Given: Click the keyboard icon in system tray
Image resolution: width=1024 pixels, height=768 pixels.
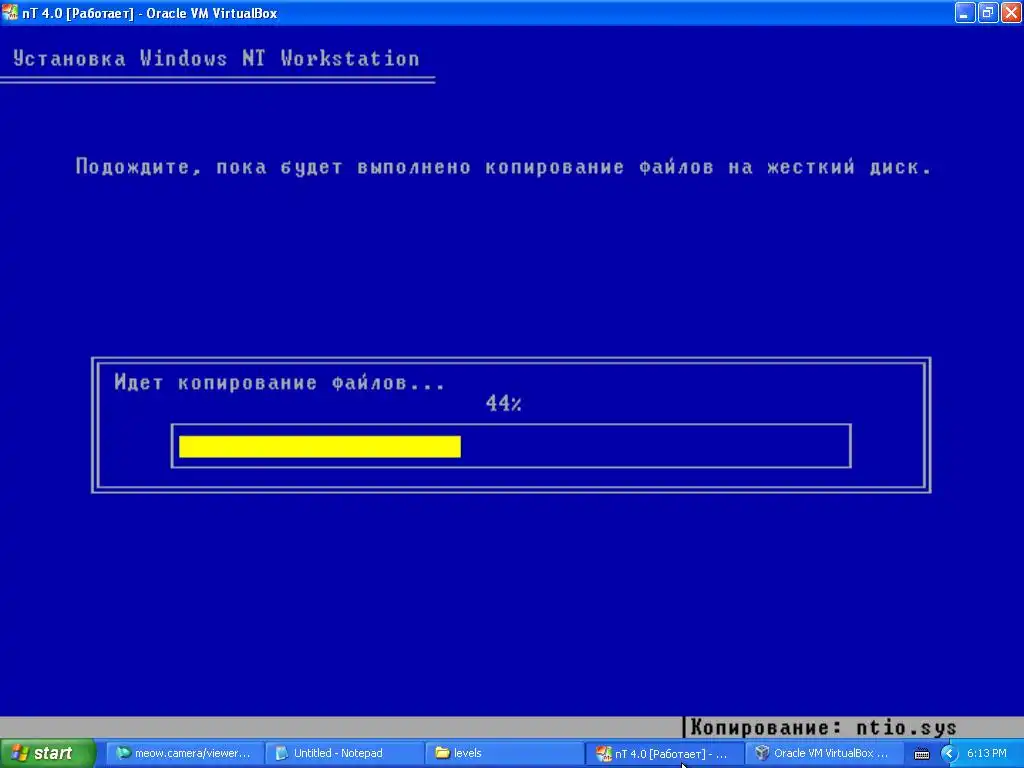Looking at the screenshot, I should (x=921, y=754).
